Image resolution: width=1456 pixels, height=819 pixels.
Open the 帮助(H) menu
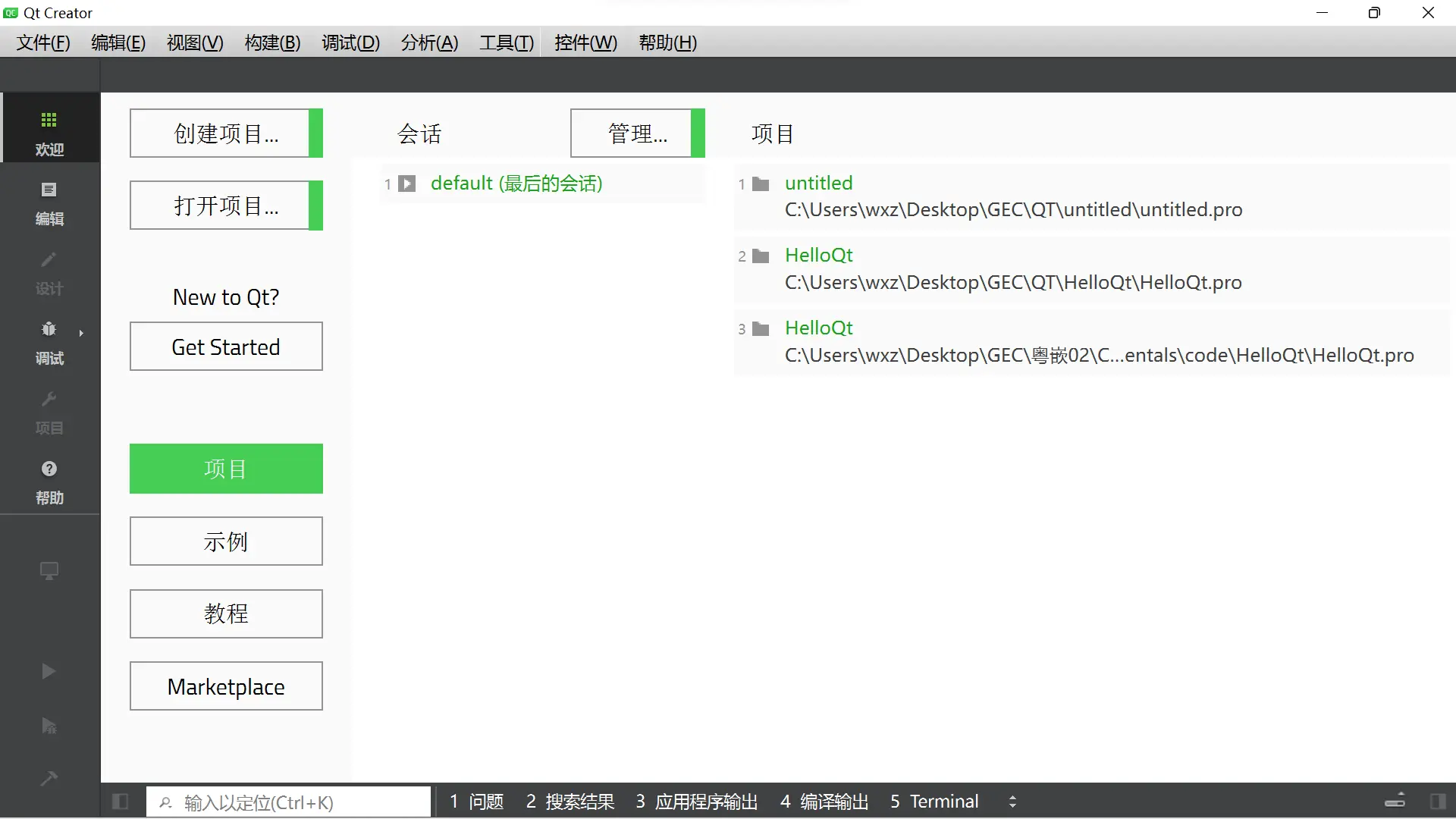(668, 42)
